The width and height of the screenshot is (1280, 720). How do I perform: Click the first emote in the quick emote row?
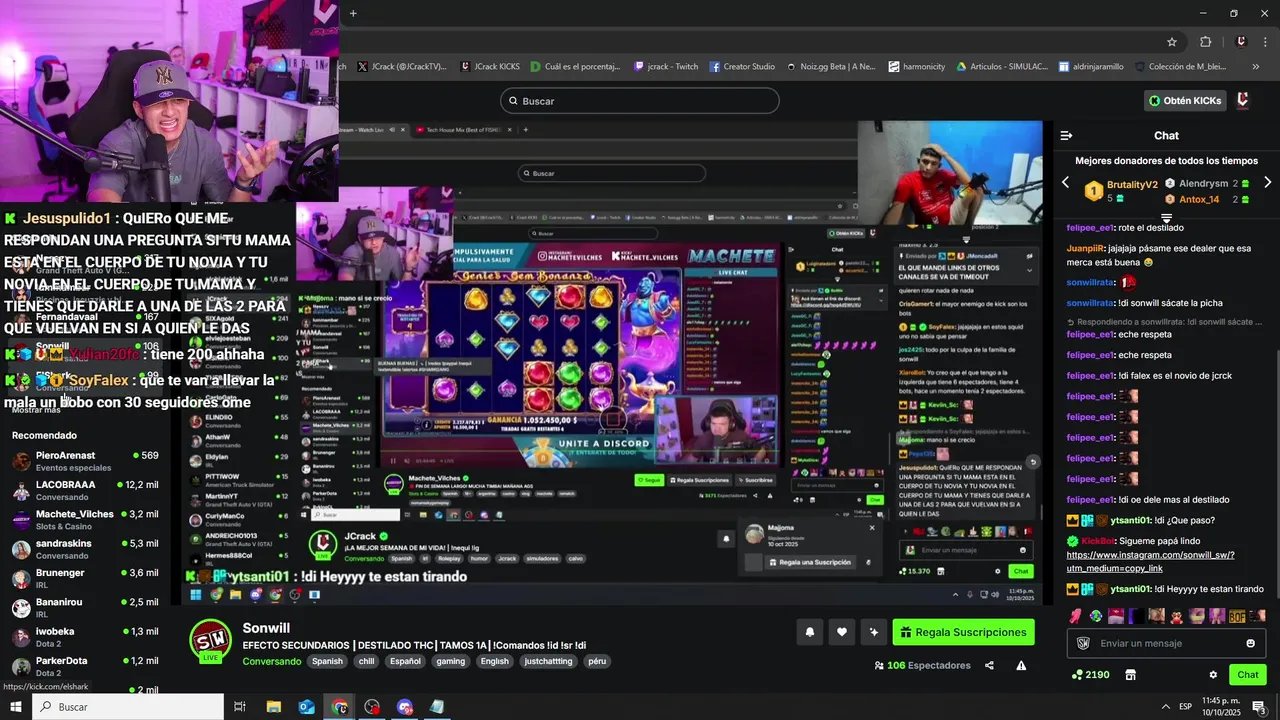(1075, 615)
